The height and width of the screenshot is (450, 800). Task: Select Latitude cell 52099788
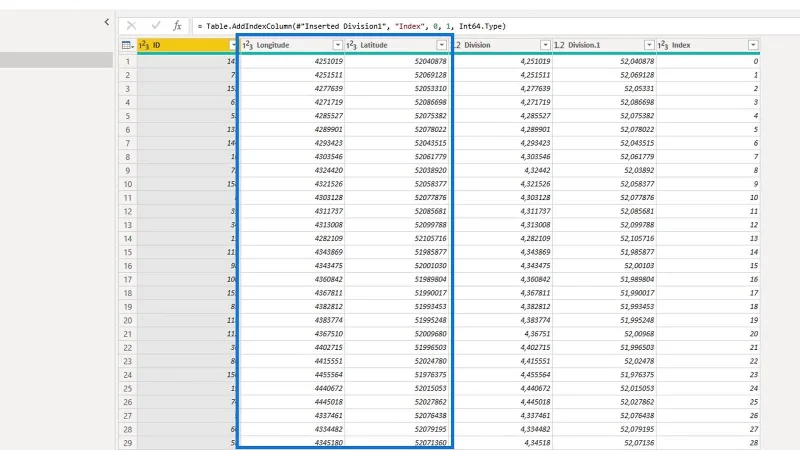396,224
